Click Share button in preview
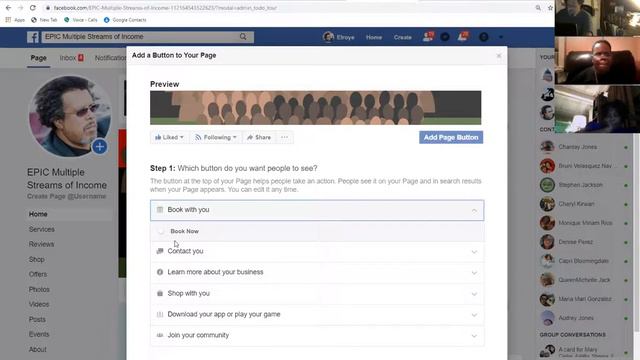Viewport: 640px width, 360px height. click(x=259, y=137)
